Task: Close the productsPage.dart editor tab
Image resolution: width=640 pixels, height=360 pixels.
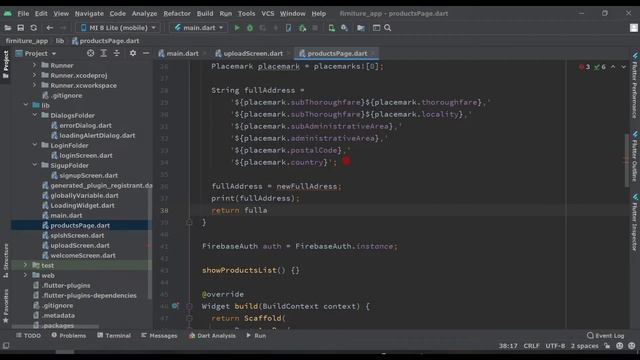Action: [x=373, y=53]
